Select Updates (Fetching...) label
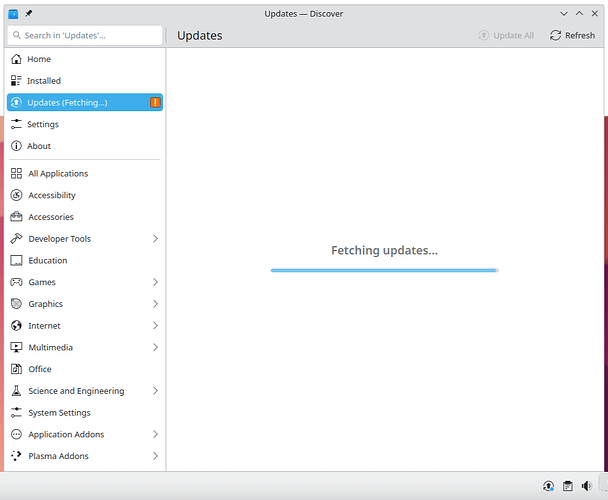The image size is (608, 500). (x=67, y=102)
